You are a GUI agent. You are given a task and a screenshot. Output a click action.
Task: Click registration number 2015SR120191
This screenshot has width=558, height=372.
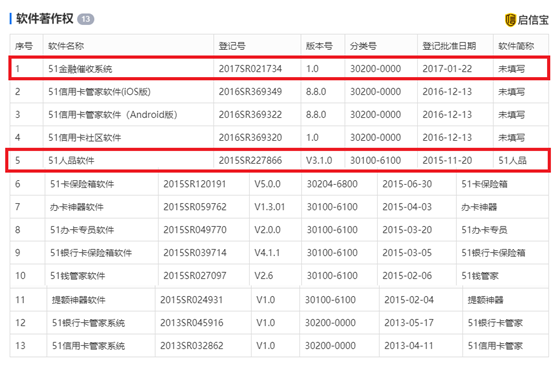[x=194, y=184]
